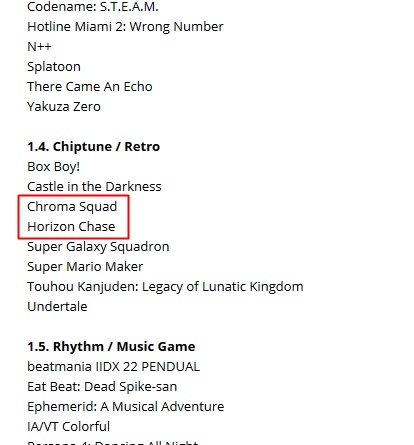The image size is (414, 445).
Task: Select Eat Beat: Dead Spike-san line
Action: (102, 387)
